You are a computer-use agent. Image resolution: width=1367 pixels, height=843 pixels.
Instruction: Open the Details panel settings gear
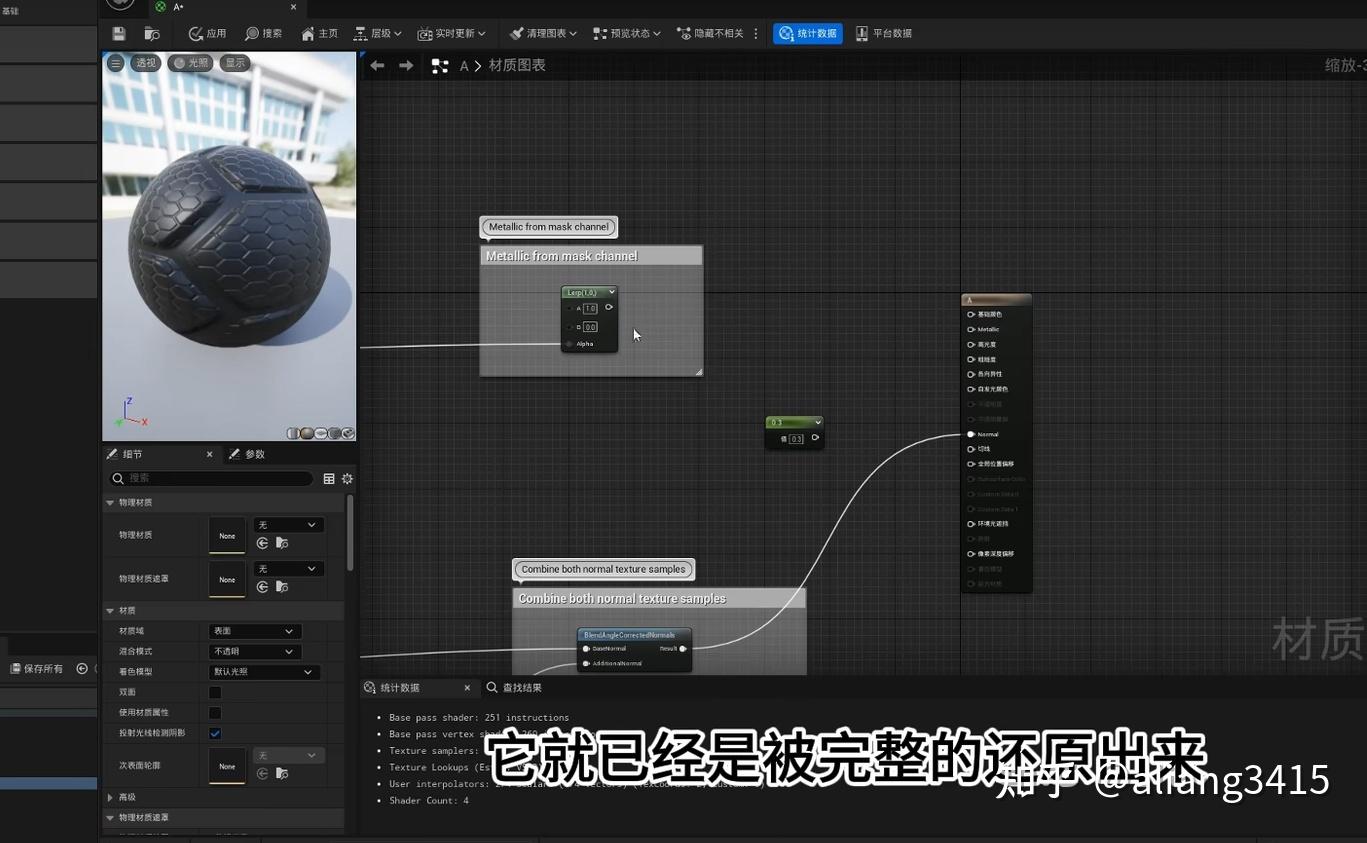347,479
